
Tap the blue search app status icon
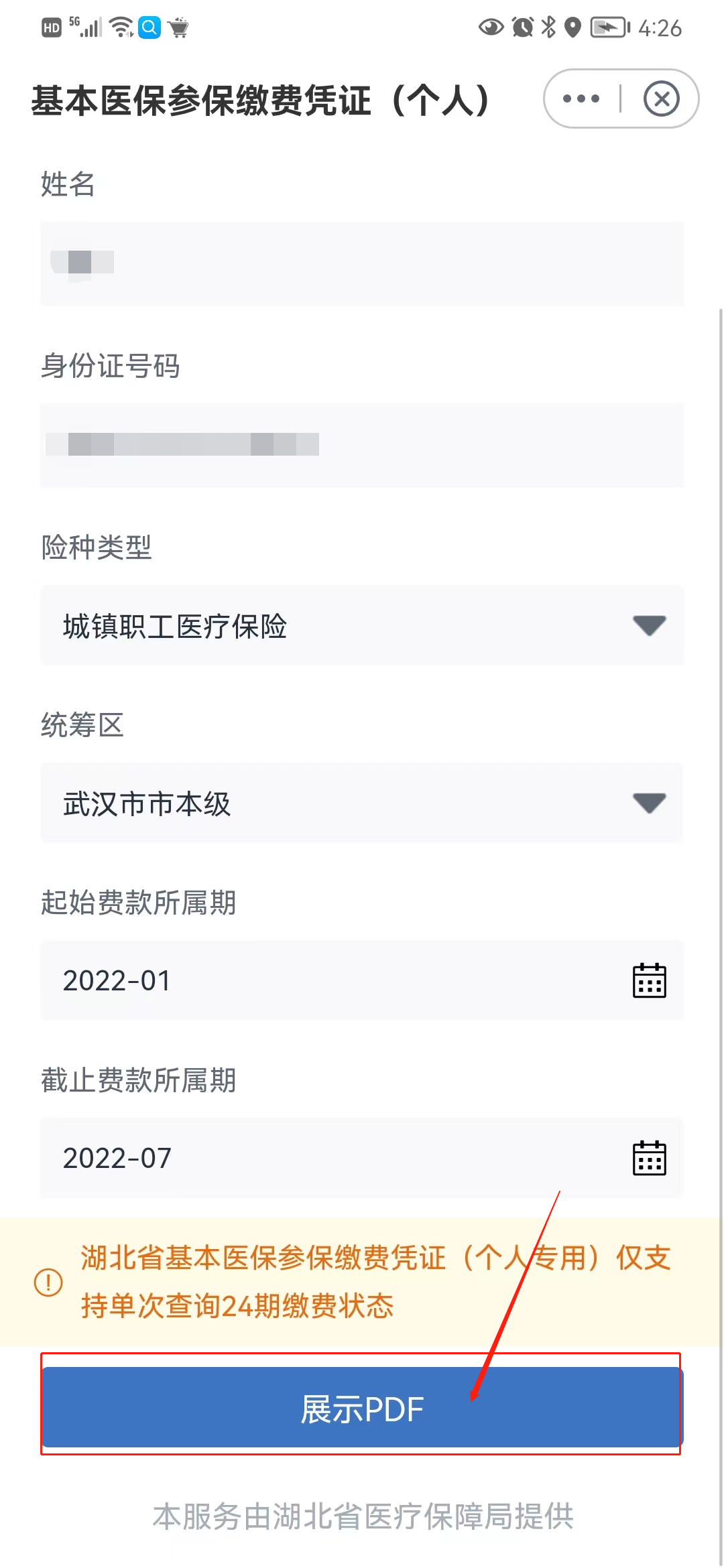click(149, 27)
